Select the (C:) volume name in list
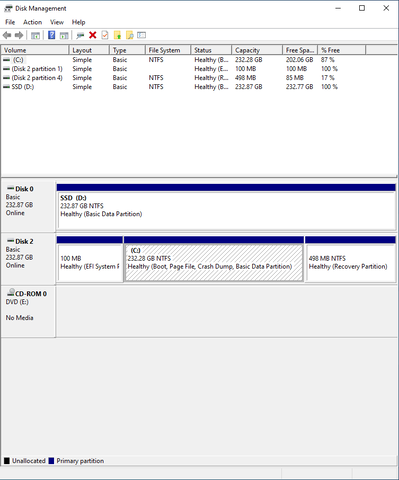Viewport: 399px width, 480px height. (x=18, y=60)
